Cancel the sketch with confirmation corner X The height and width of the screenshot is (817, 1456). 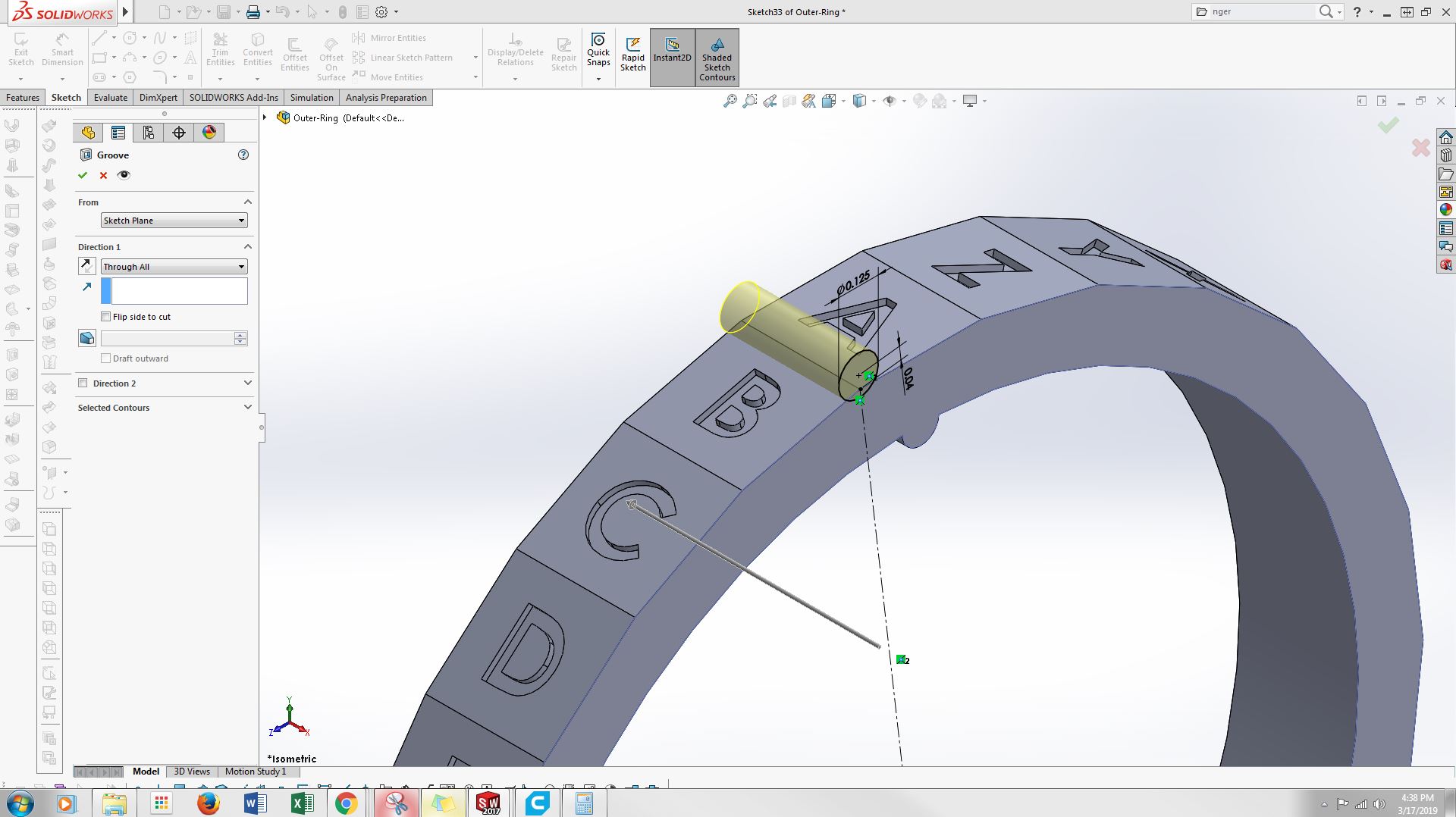(1421, 148)
